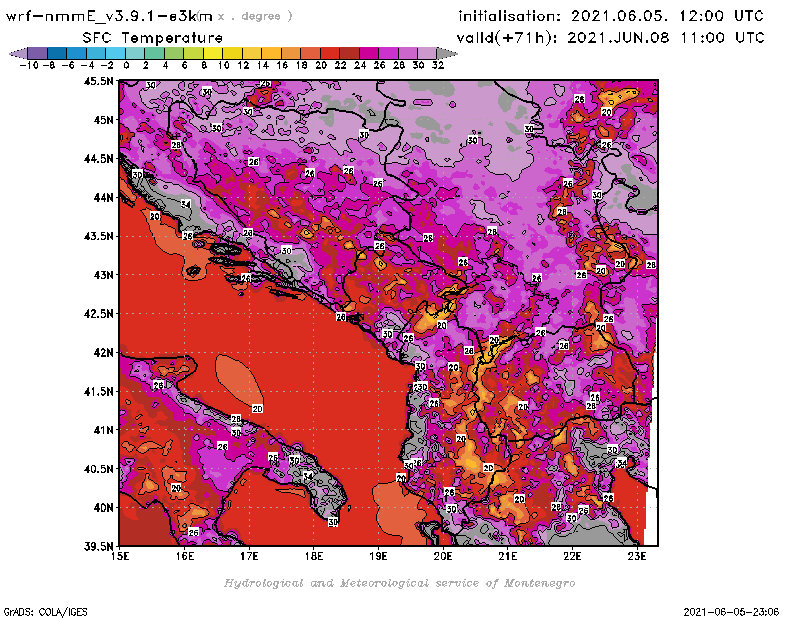Screen dimensions: 800x618
Task: Click the orchid 28 to 30 legend swatch
Action: click(x=408, y=53)
